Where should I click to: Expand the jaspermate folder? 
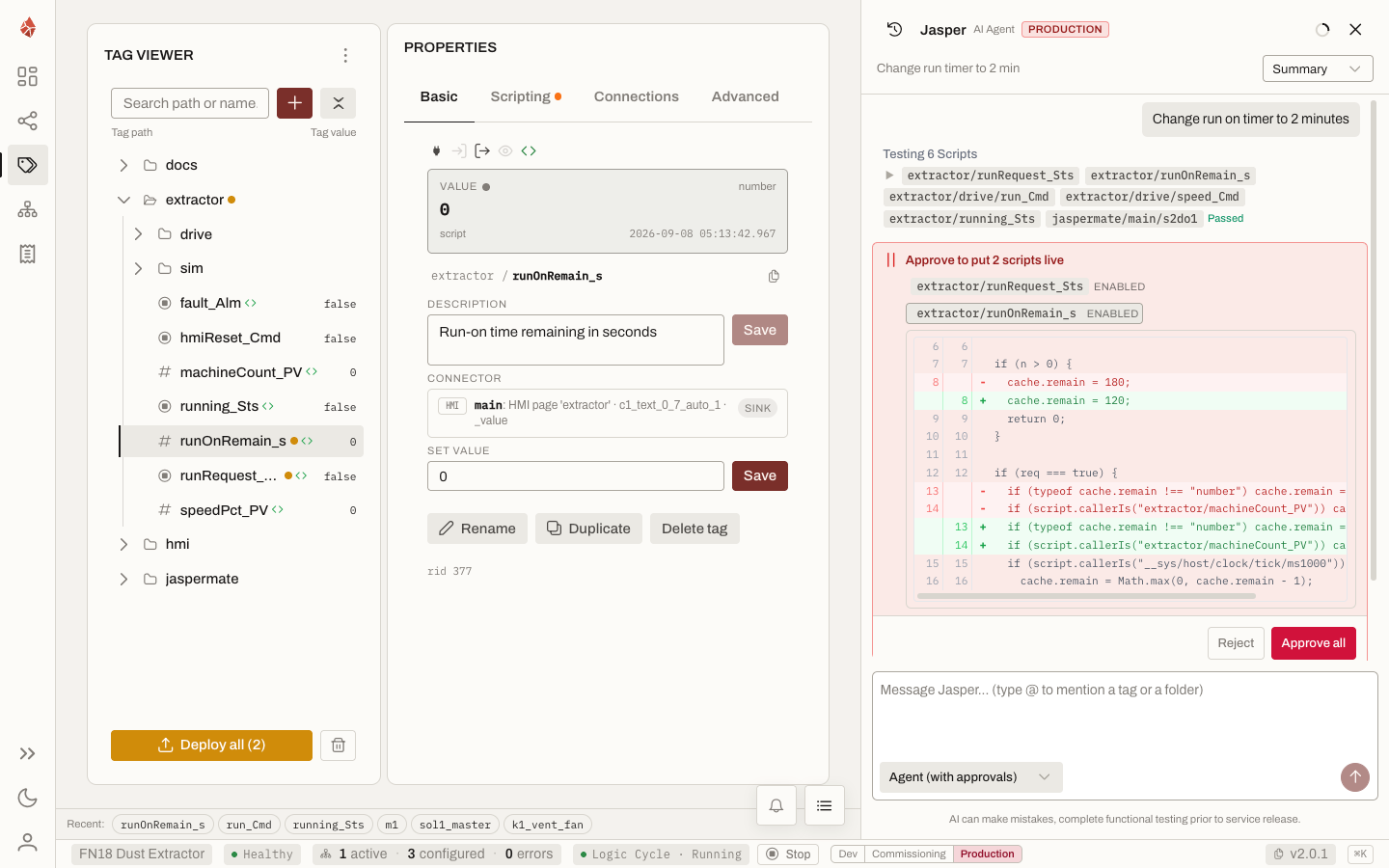click(123, 580)
